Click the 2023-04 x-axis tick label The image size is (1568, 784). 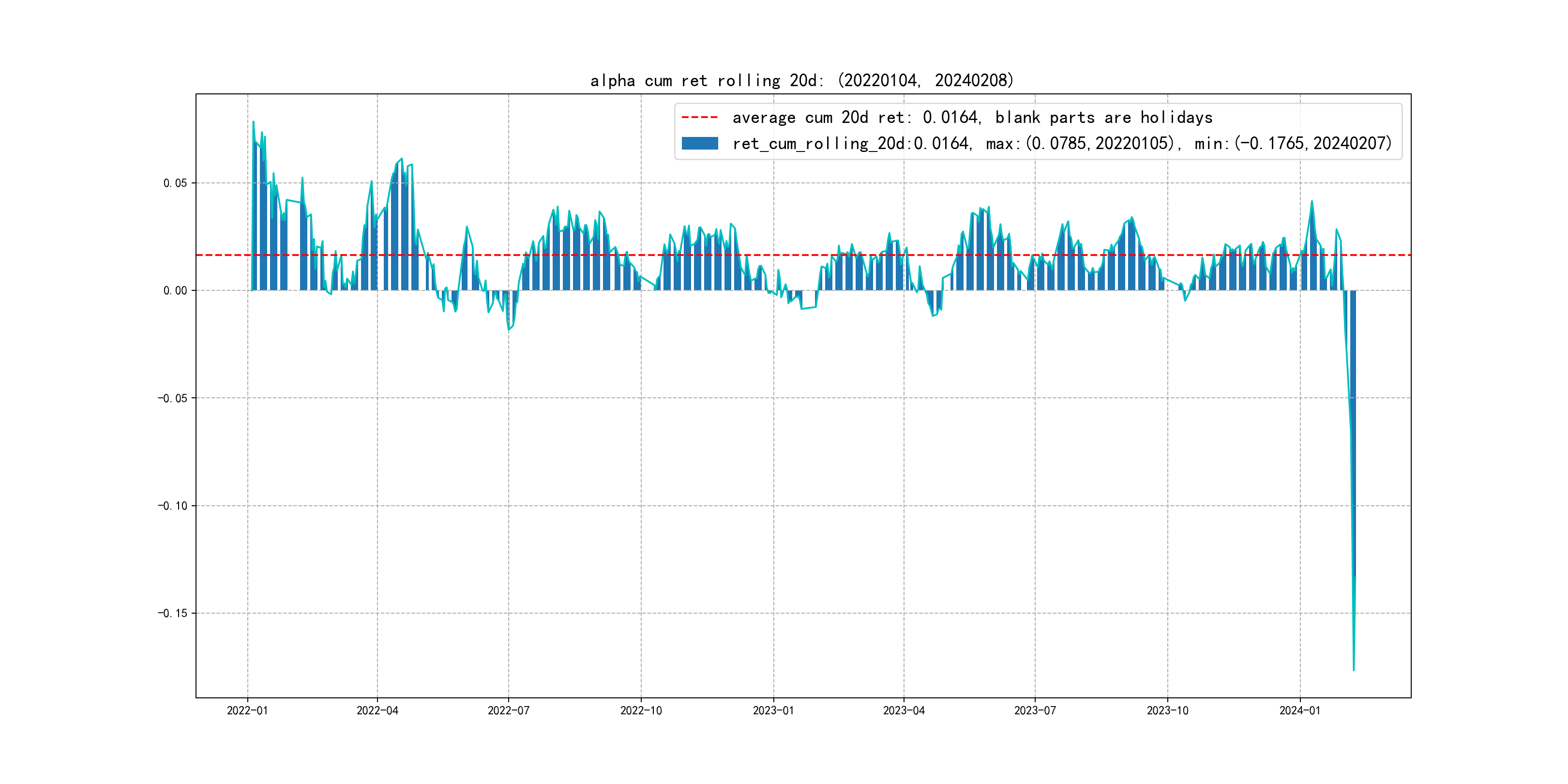coord(904,710)
